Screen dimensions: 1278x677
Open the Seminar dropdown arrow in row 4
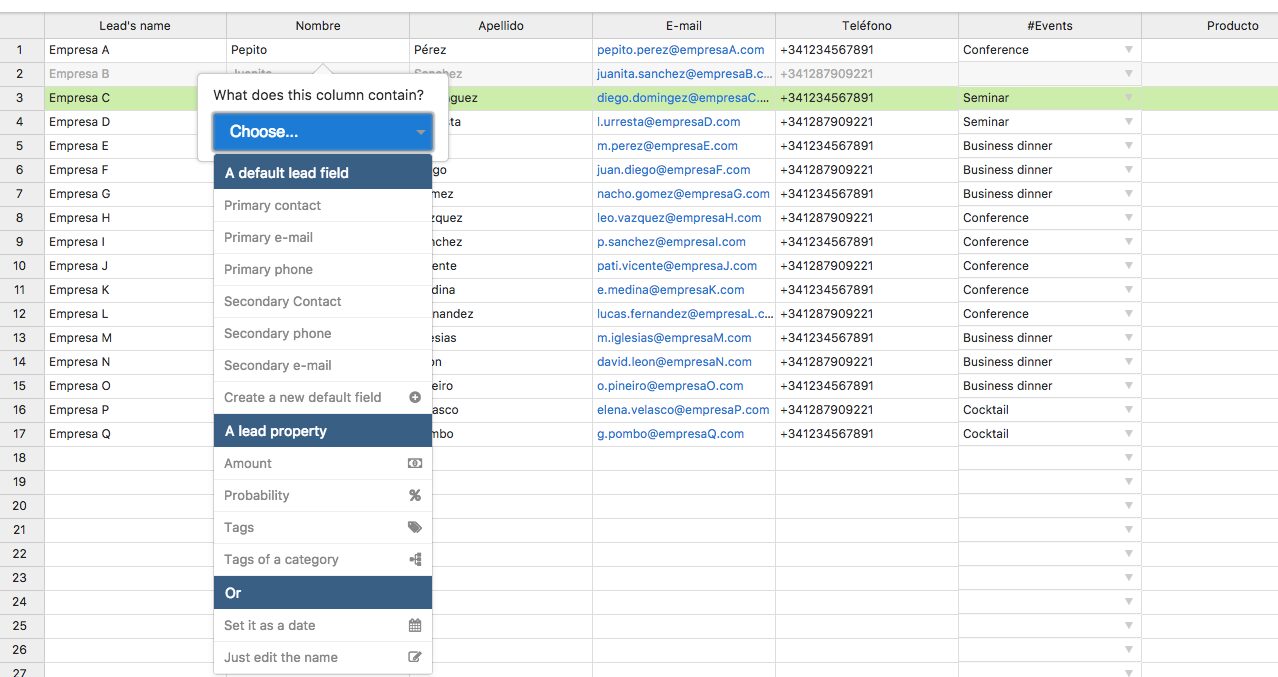(1128, 121)
